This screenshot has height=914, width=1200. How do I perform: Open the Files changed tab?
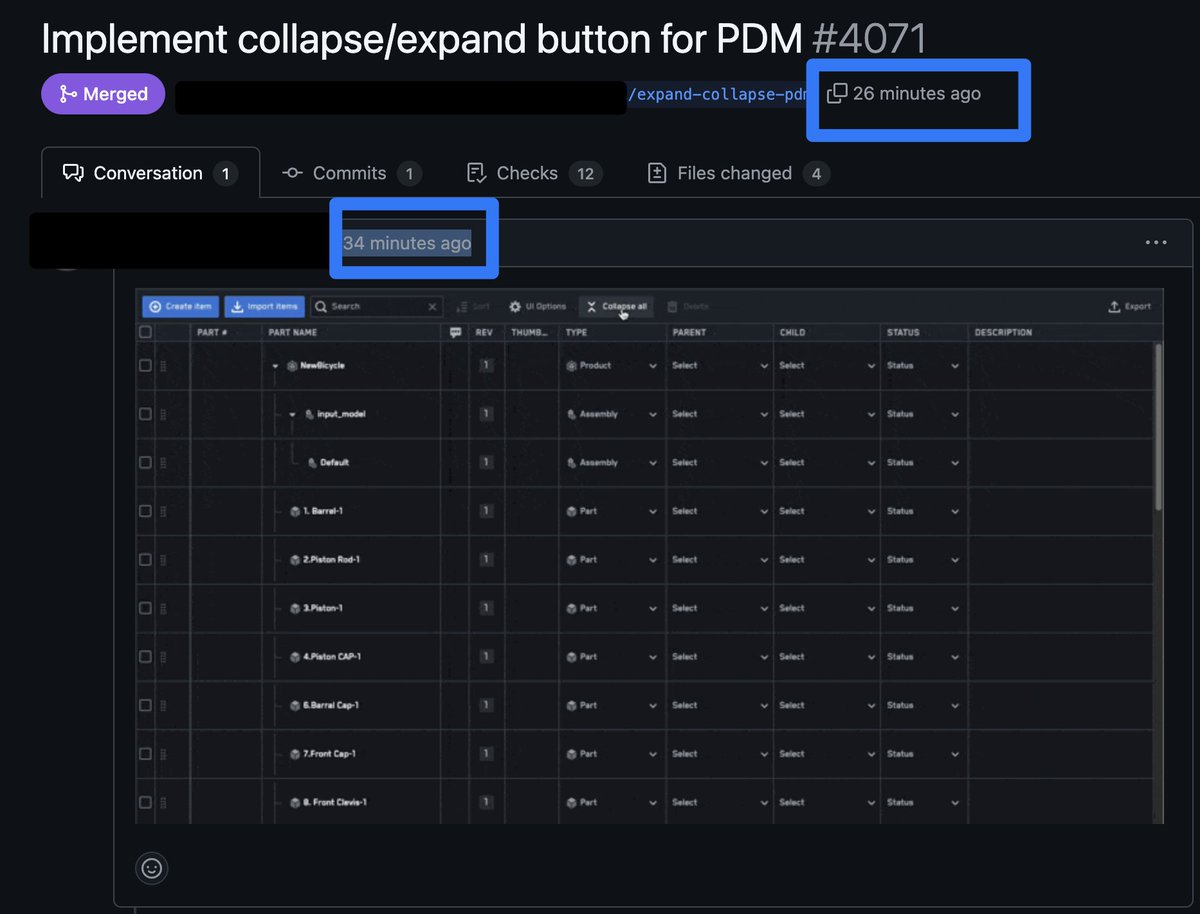click(738, 173)
